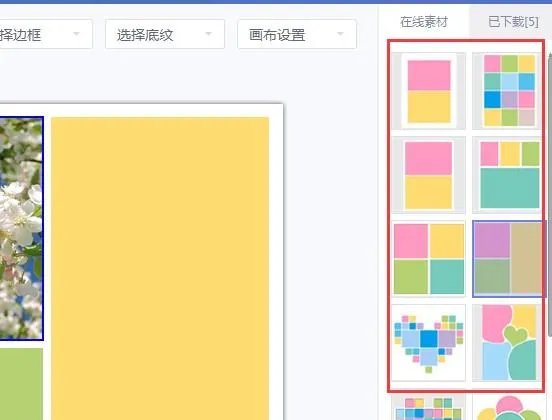Image resolution: width=552 pixels, height=420 pixels.
Task: Click the large yellow collage cell
Action: (x=160, y=268)
